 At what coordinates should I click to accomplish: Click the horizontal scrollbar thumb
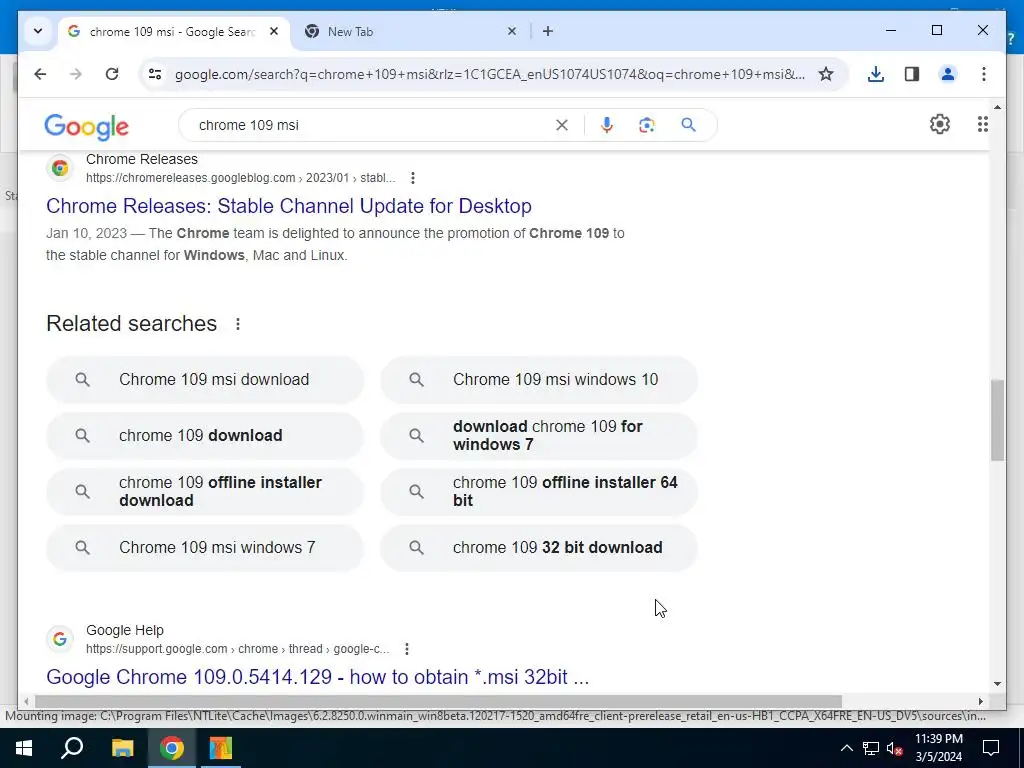pos(438,701)
